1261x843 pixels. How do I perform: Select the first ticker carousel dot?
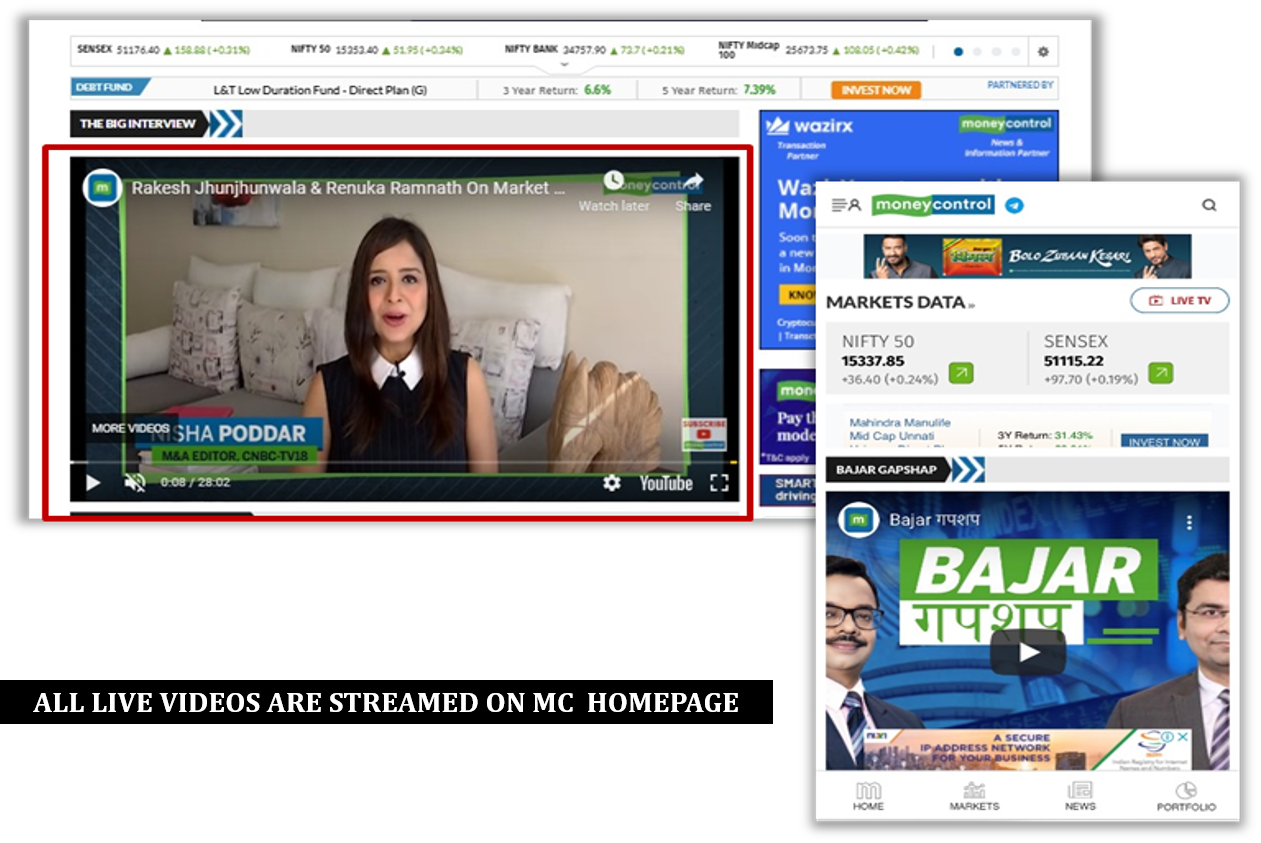click(958, 52)
